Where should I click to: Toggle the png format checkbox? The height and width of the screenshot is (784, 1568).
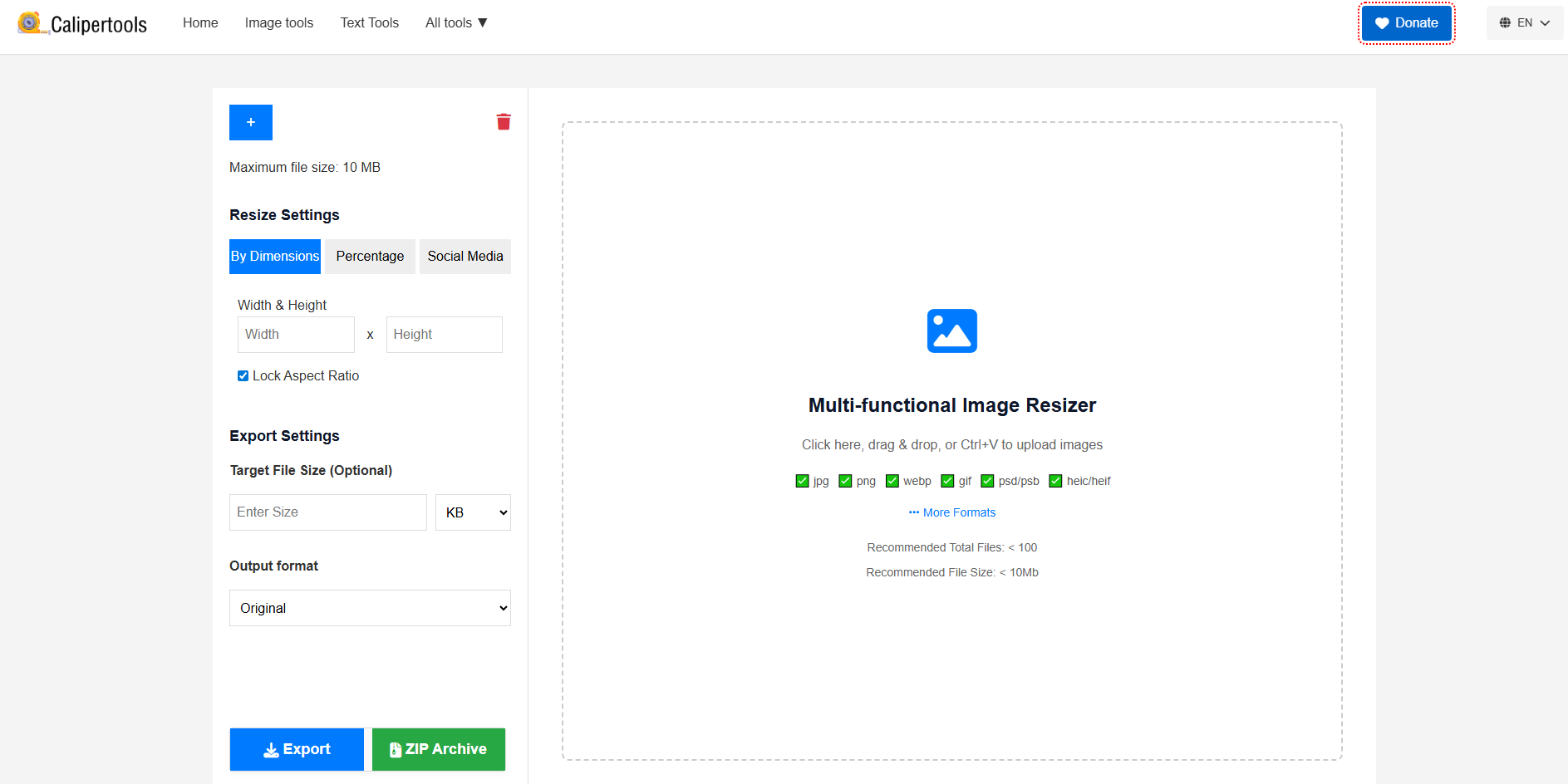(845, 481)
